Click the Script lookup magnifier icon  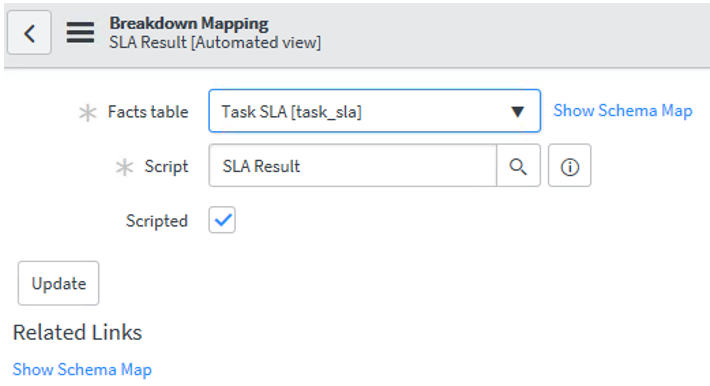(518, 166)
